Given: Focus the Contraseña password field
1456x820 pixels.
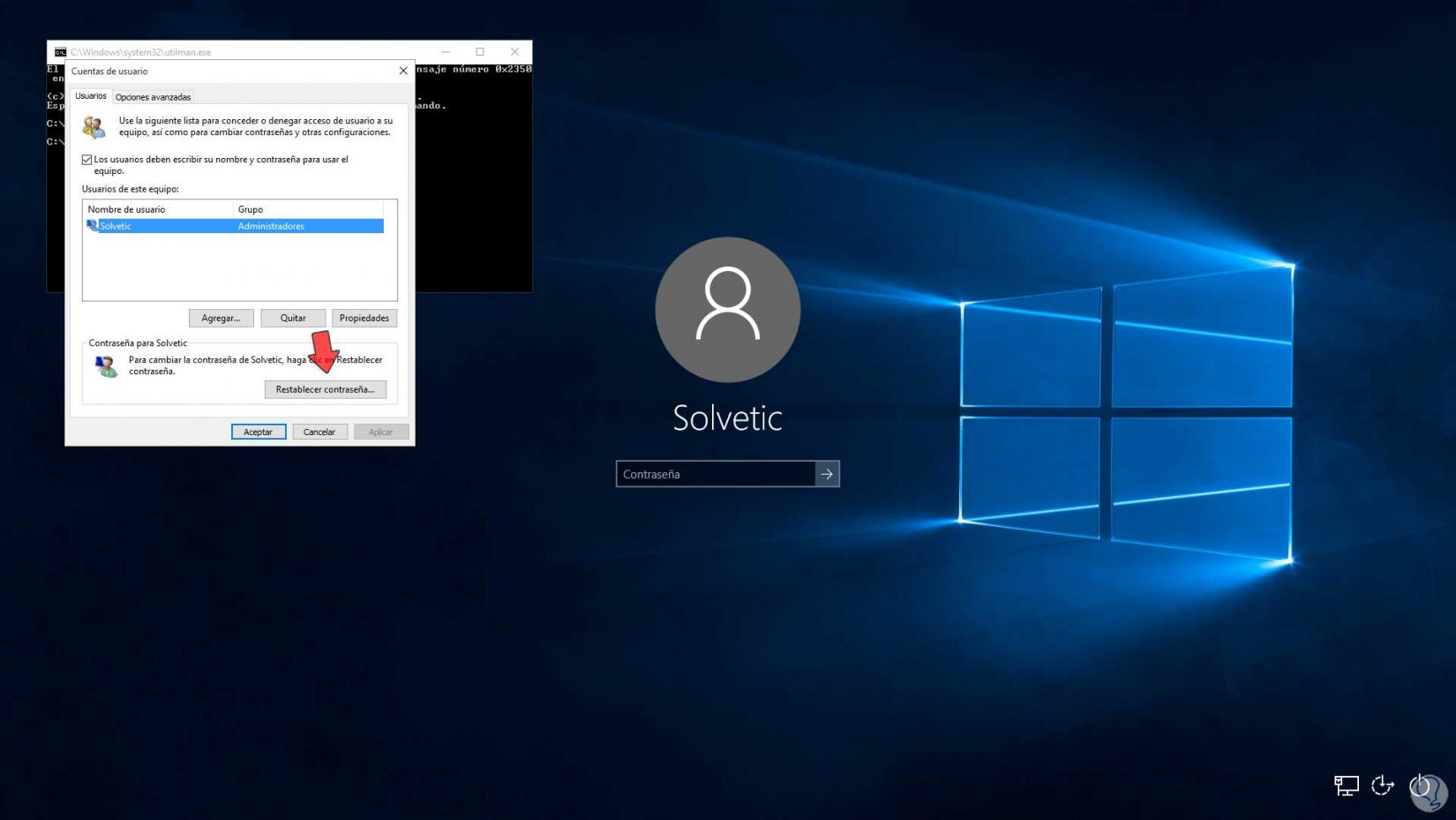Looking at the screenshot, I should click(716, 474).
